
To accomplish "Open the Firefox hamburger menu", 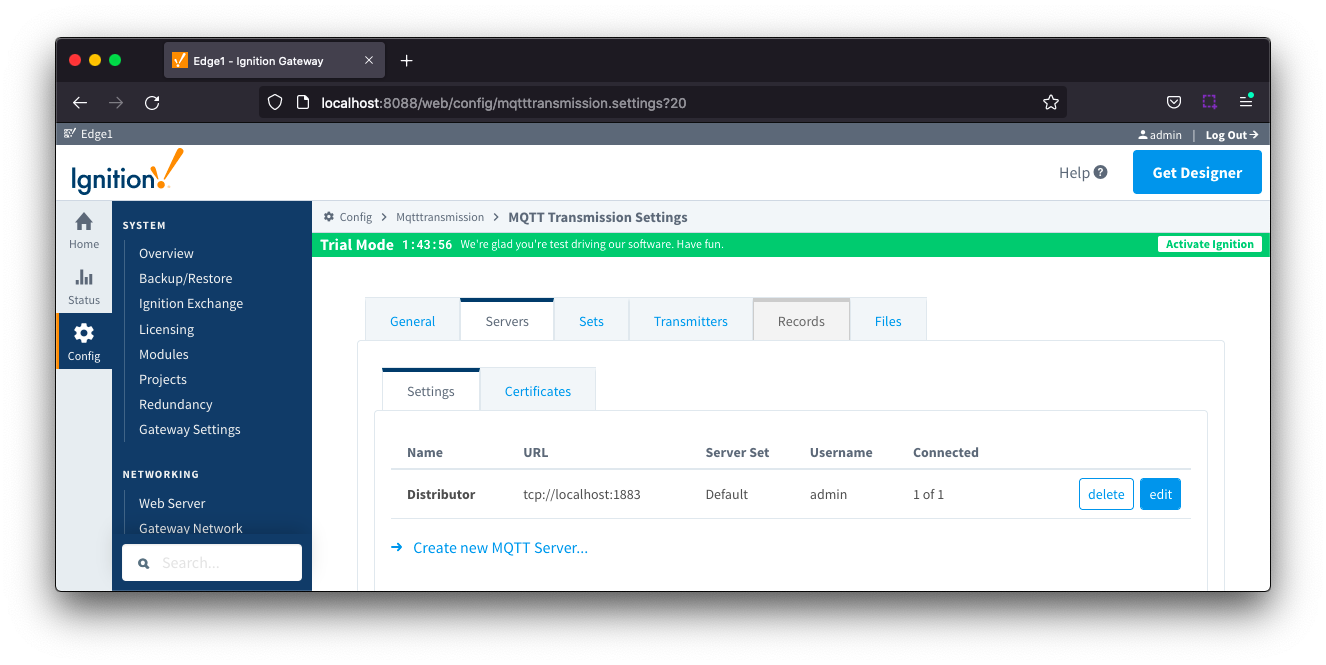I will point(1245,102).
